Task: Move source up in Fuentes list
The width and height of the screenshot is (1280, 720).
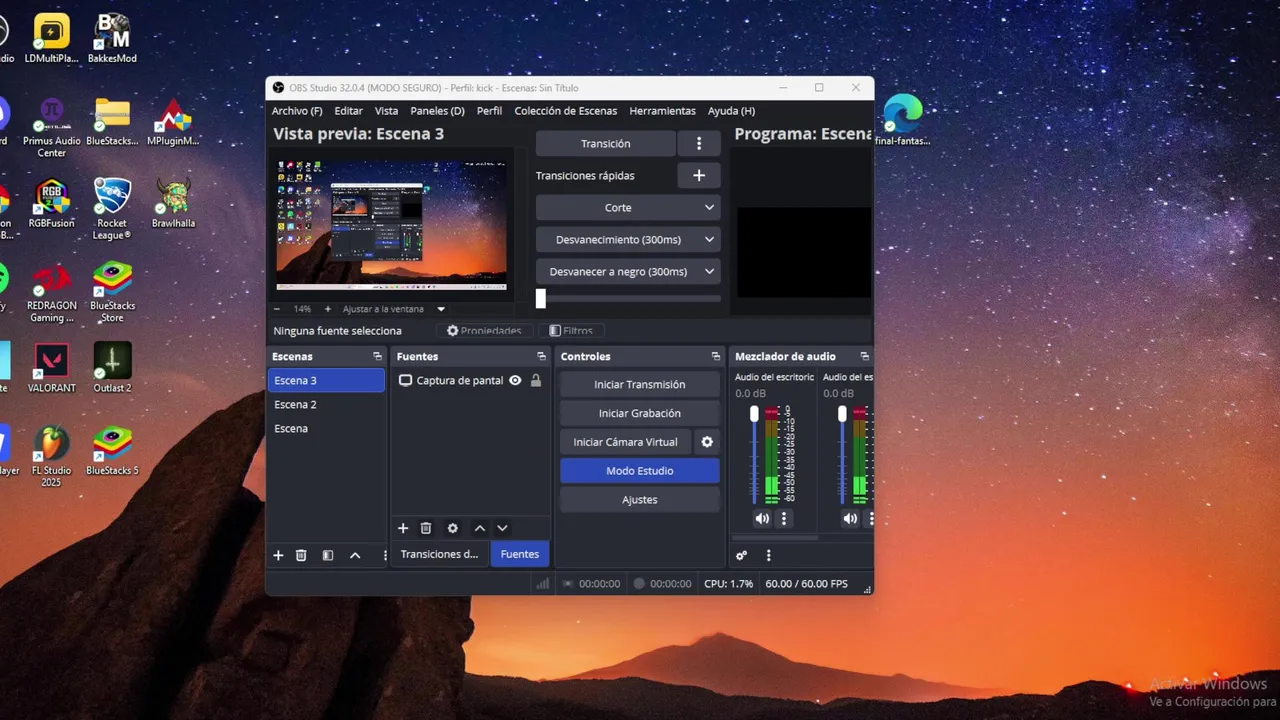Action: pyautogui.click(x=480, y=528)
